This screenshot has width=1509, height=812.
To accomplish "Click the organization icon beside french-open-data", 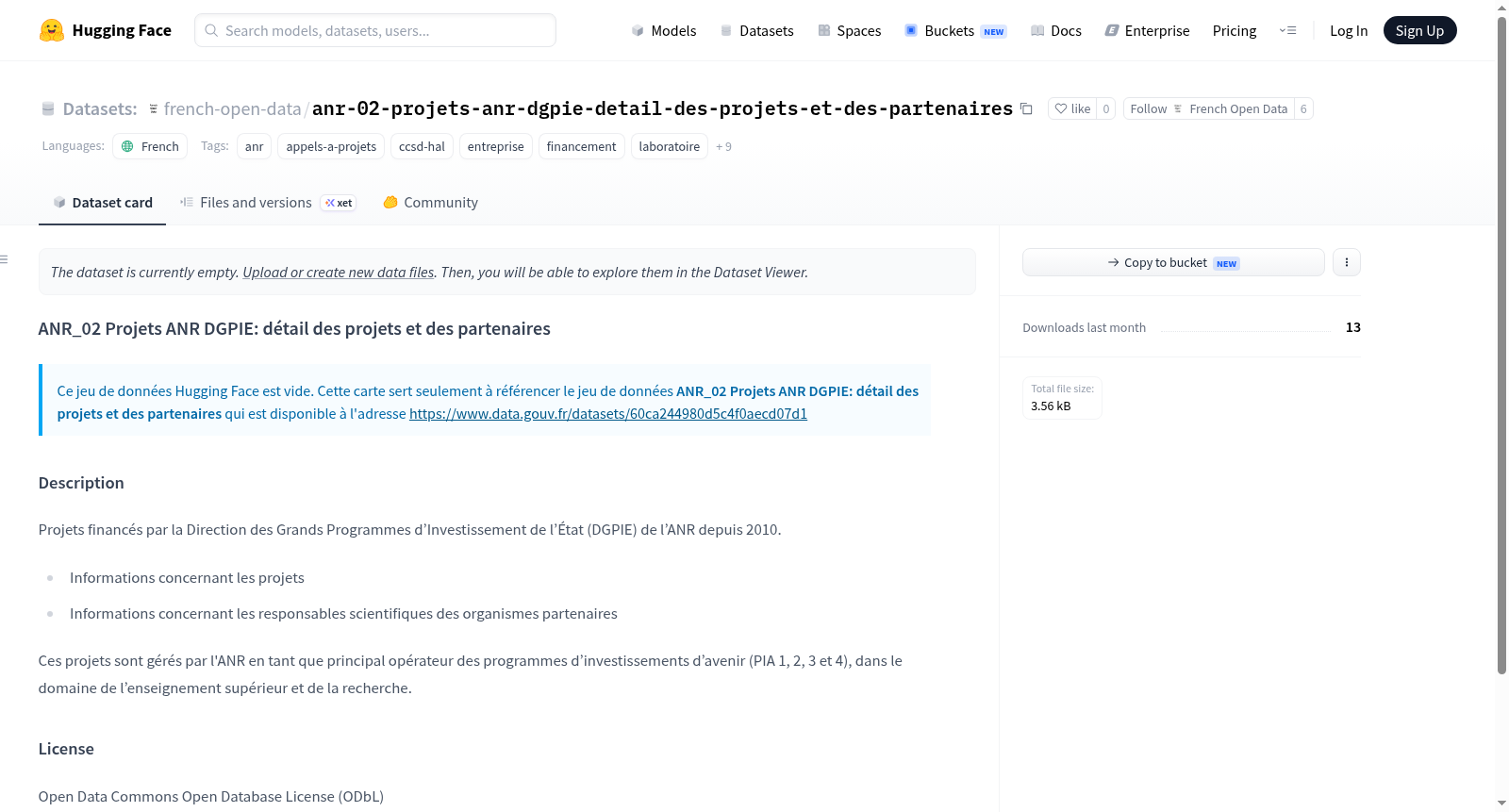I will (154, 109).
